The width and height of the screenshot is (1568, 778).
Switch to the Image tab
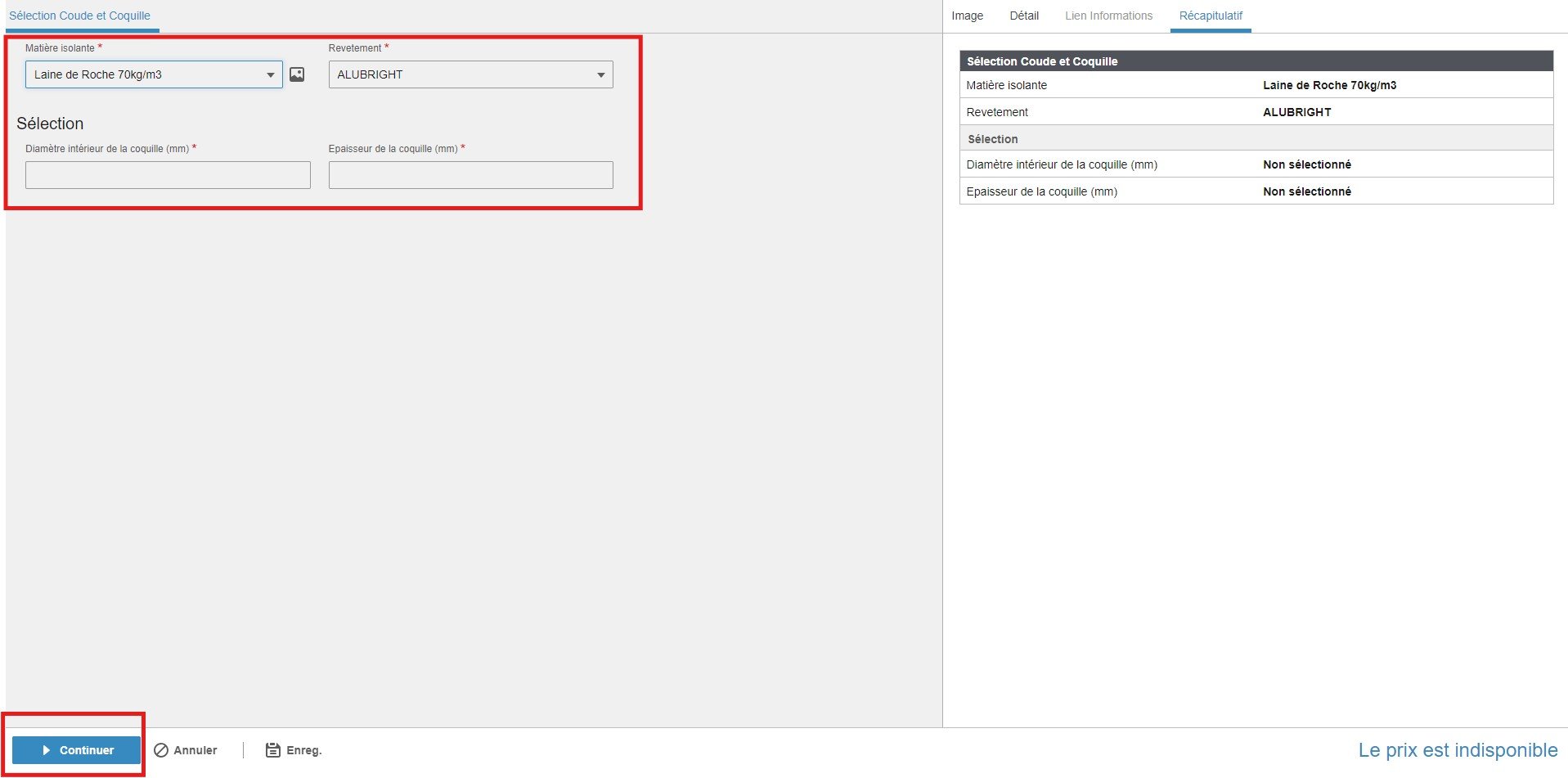[x=966, y=15]
